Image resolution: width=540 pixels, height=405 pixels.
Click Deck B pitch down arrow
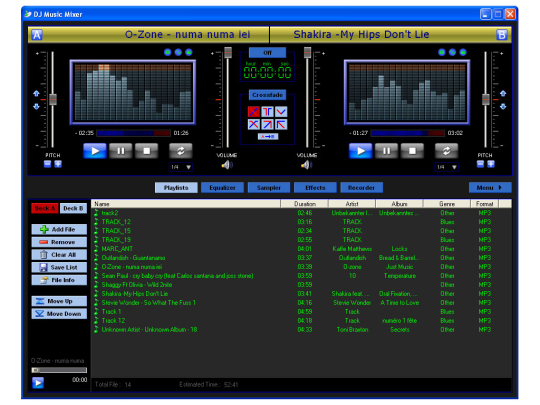pos(503,106)
